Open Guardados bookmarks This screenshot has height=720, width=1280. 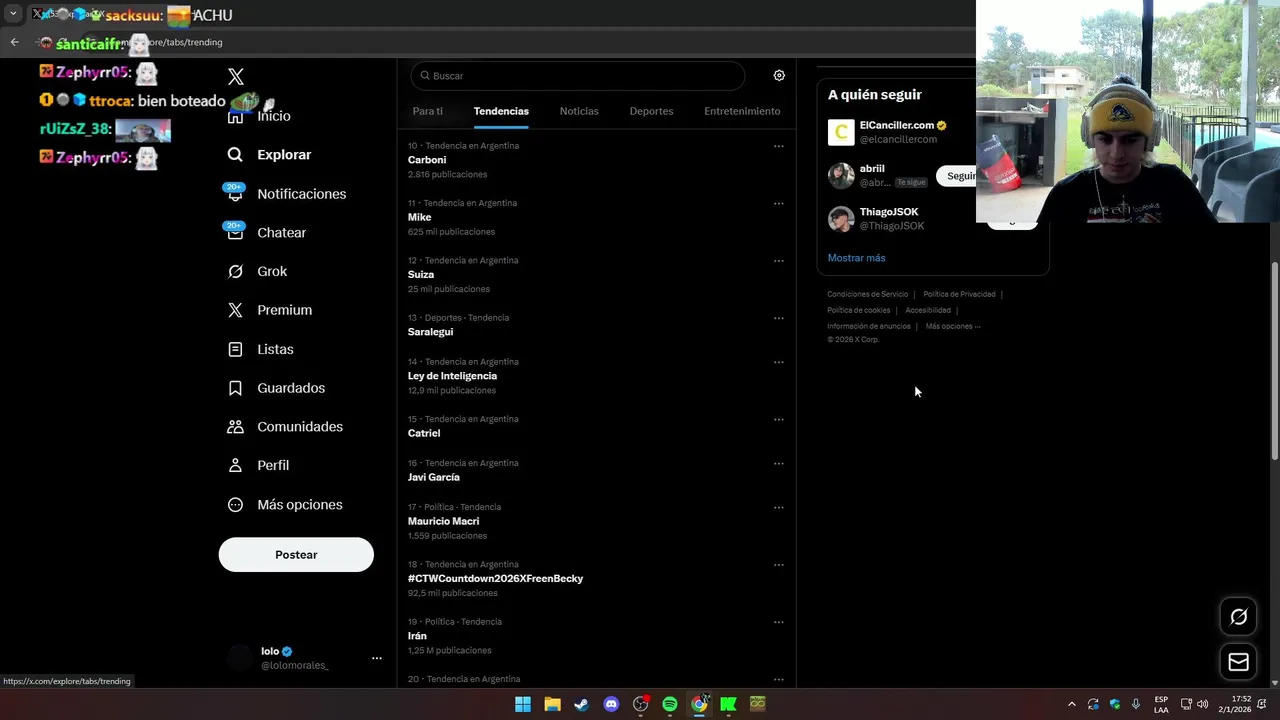tap(277, 388)
